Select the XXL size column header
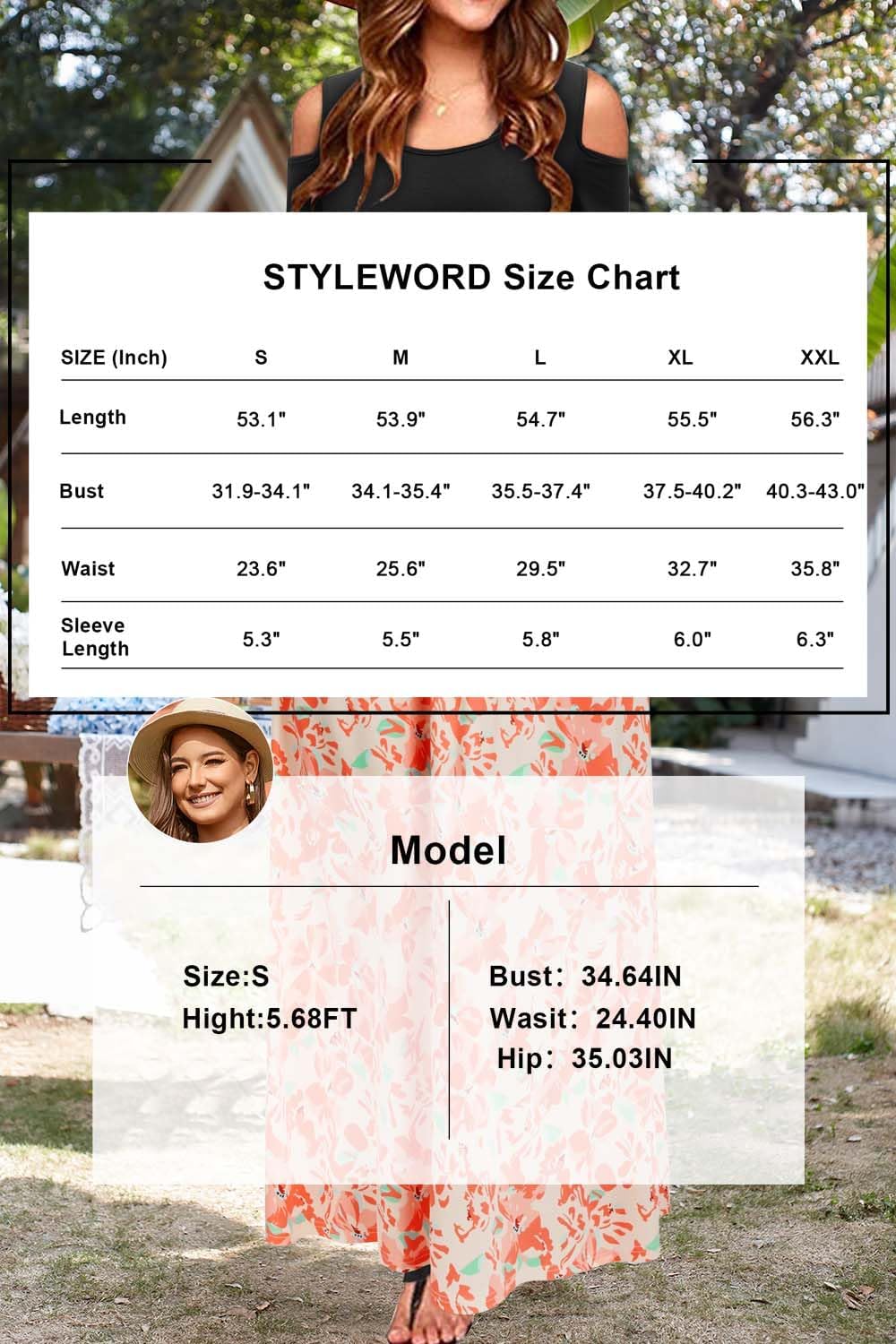This screenshot has width=896, height=1344. click(x=819, y=358)
